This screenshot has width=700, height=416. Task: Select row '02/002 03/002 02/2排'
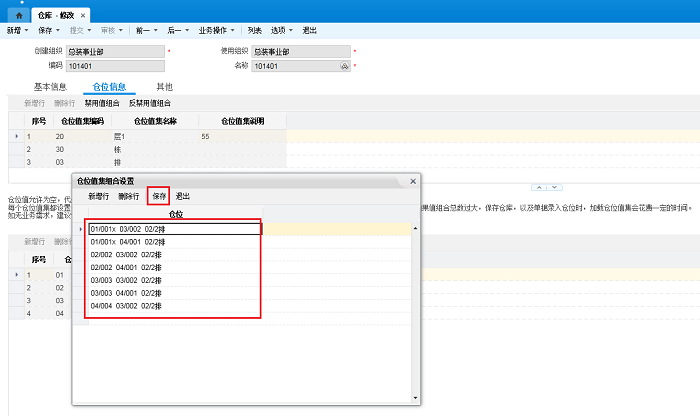175,255
